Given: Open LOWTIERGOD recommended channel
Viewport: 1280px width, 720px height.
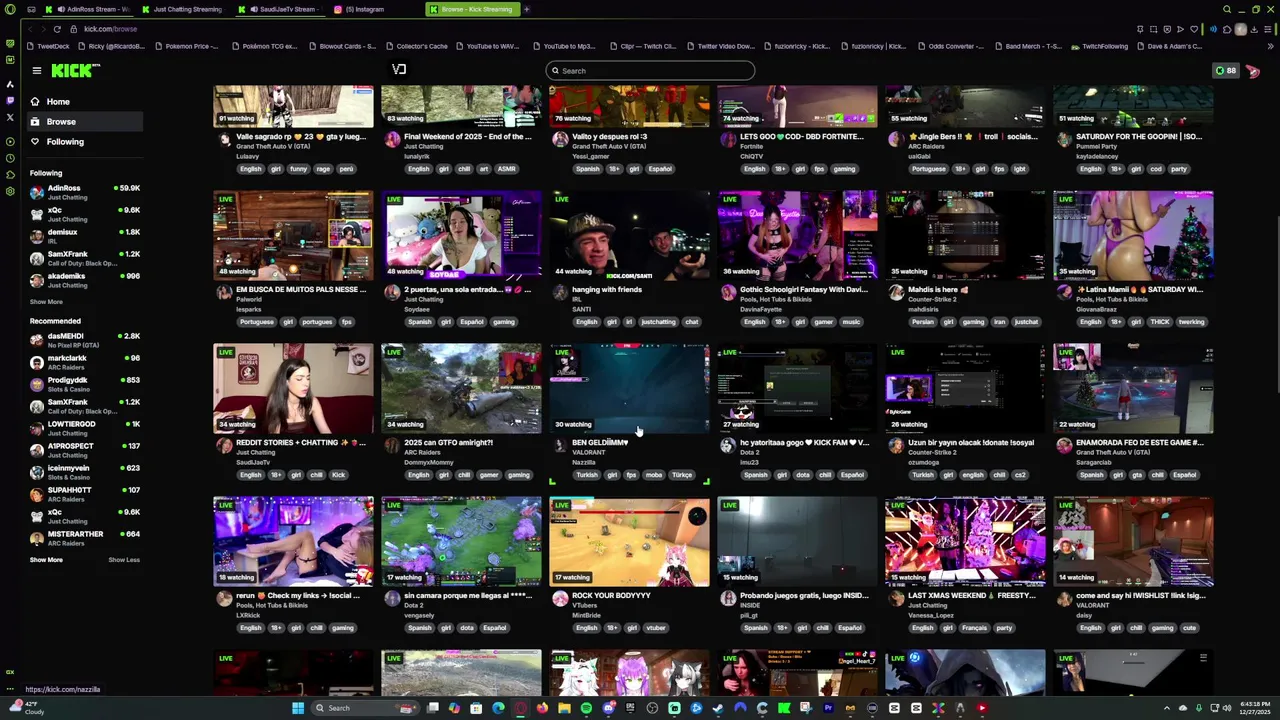Looking at the screenshot, I should pos(84,428).
